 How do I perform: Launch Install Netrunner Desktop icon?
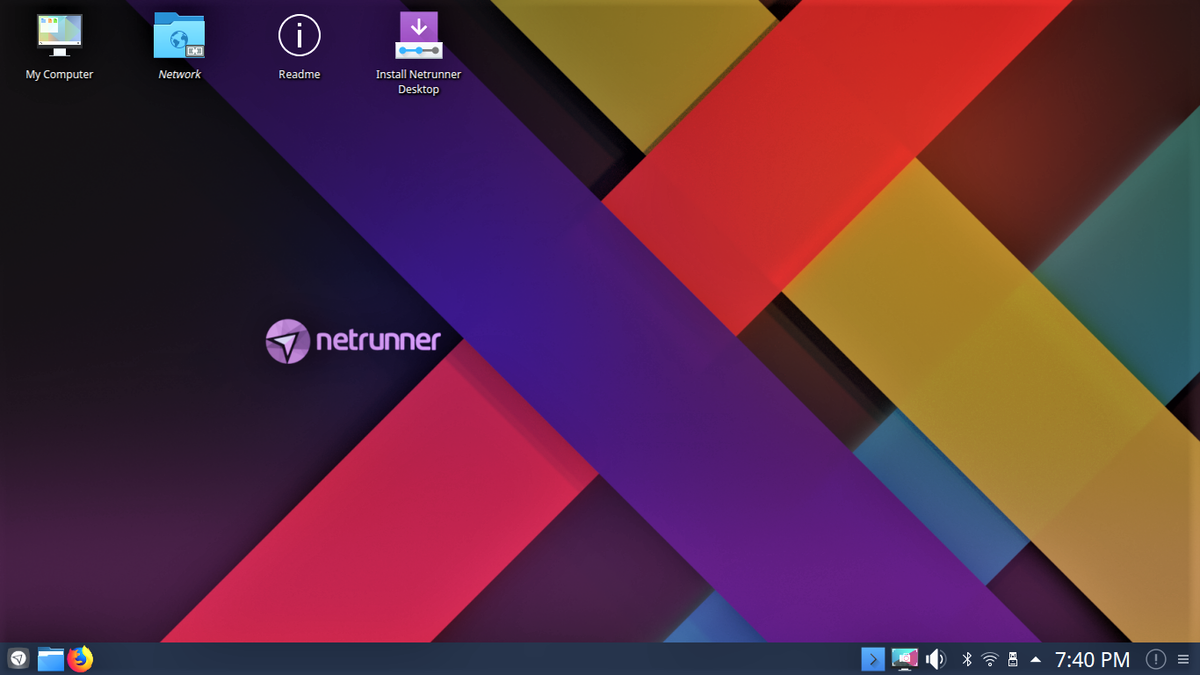point(419,36)
